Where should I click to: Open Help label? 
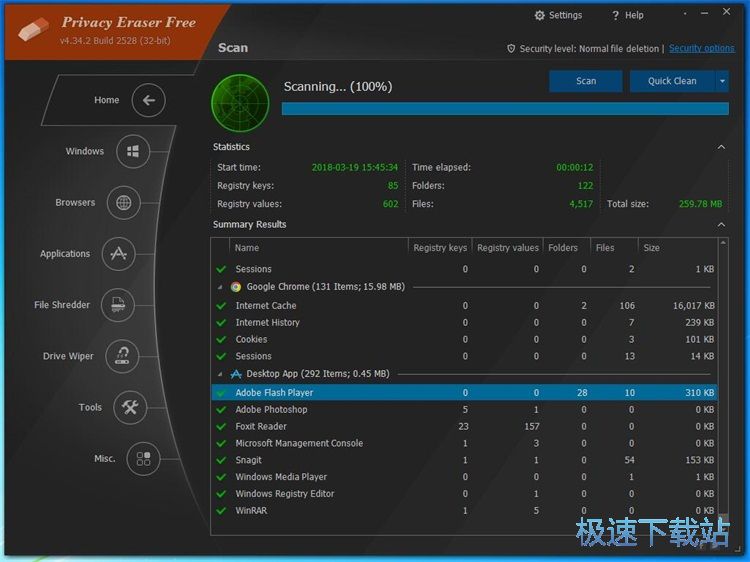(634, 15)
